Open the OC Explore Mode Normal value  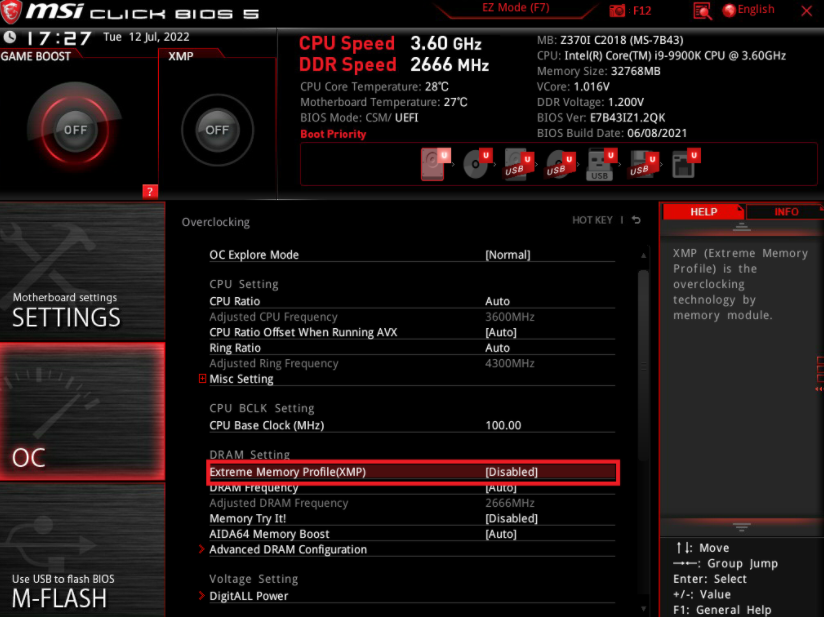click(x=507, y=255)
